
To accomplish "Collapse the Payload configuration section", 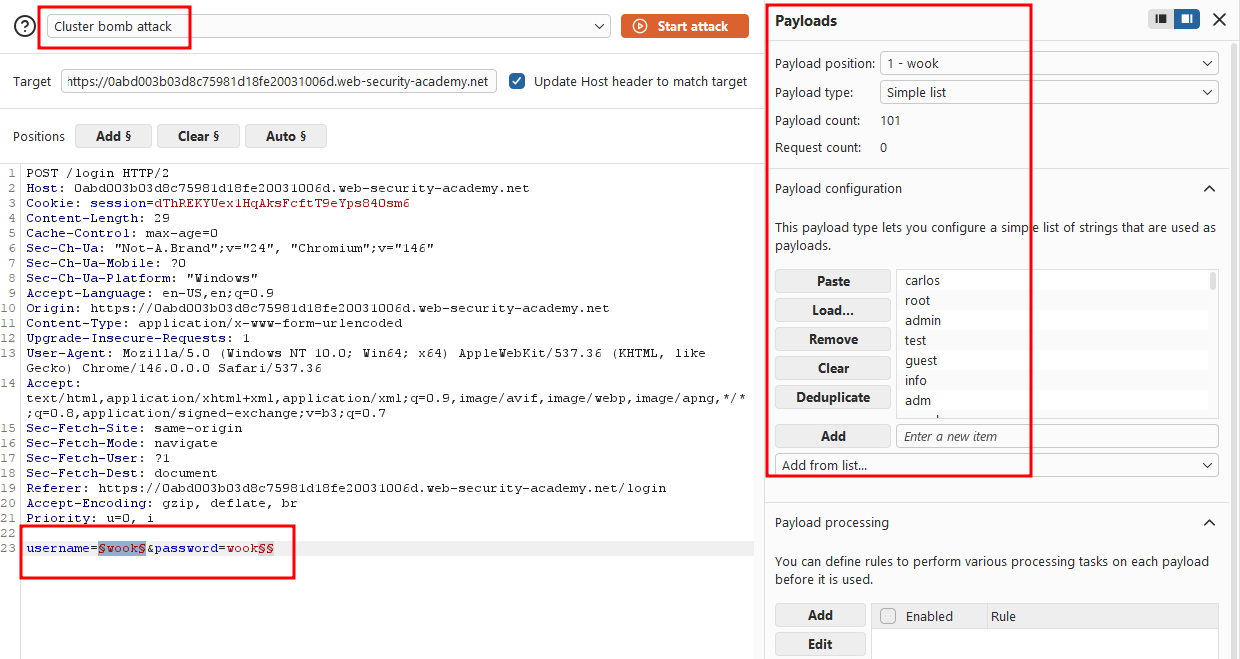I will click(x=1209, y=189).
